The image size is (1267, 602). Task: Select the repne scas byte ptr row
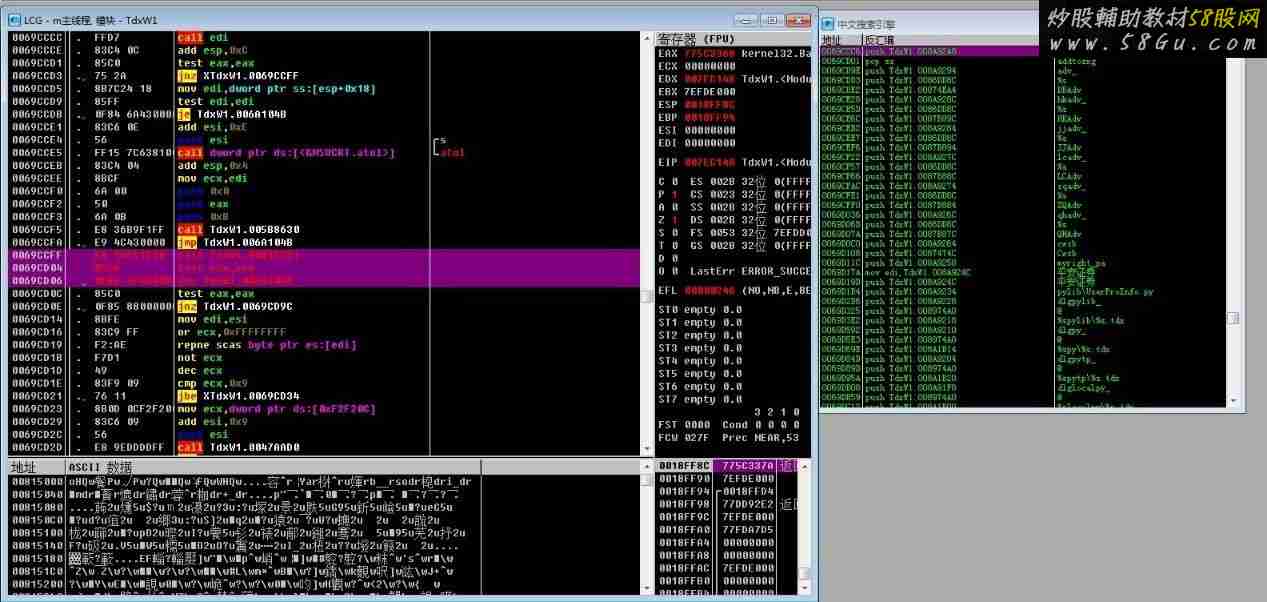[x=324, y=345]
